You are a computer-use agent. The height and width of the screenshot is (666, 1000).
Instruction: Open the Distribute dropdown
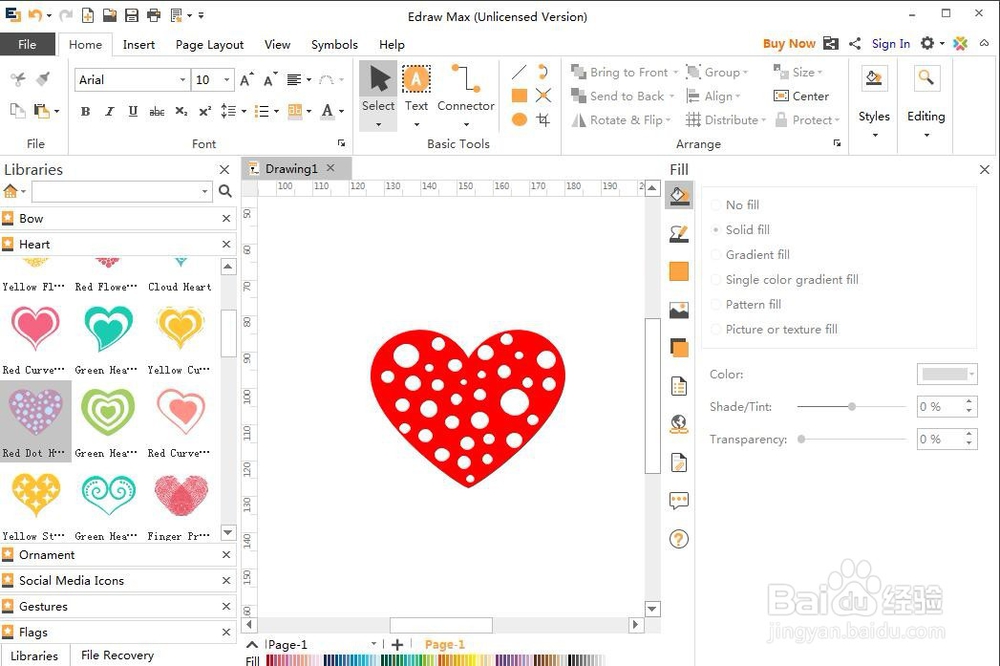pyautogui.click(x=763, y=120)
